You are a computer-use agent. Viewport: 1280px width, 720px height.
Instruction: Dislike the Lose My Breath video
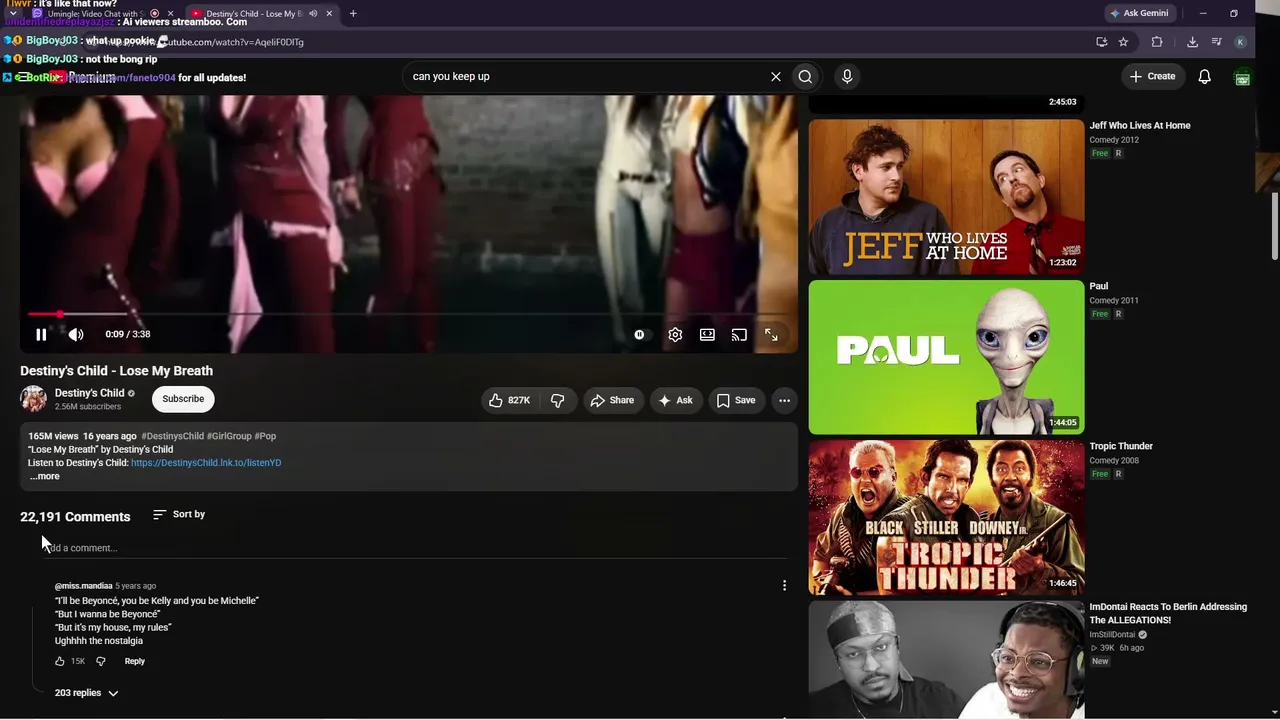[558, 400]
